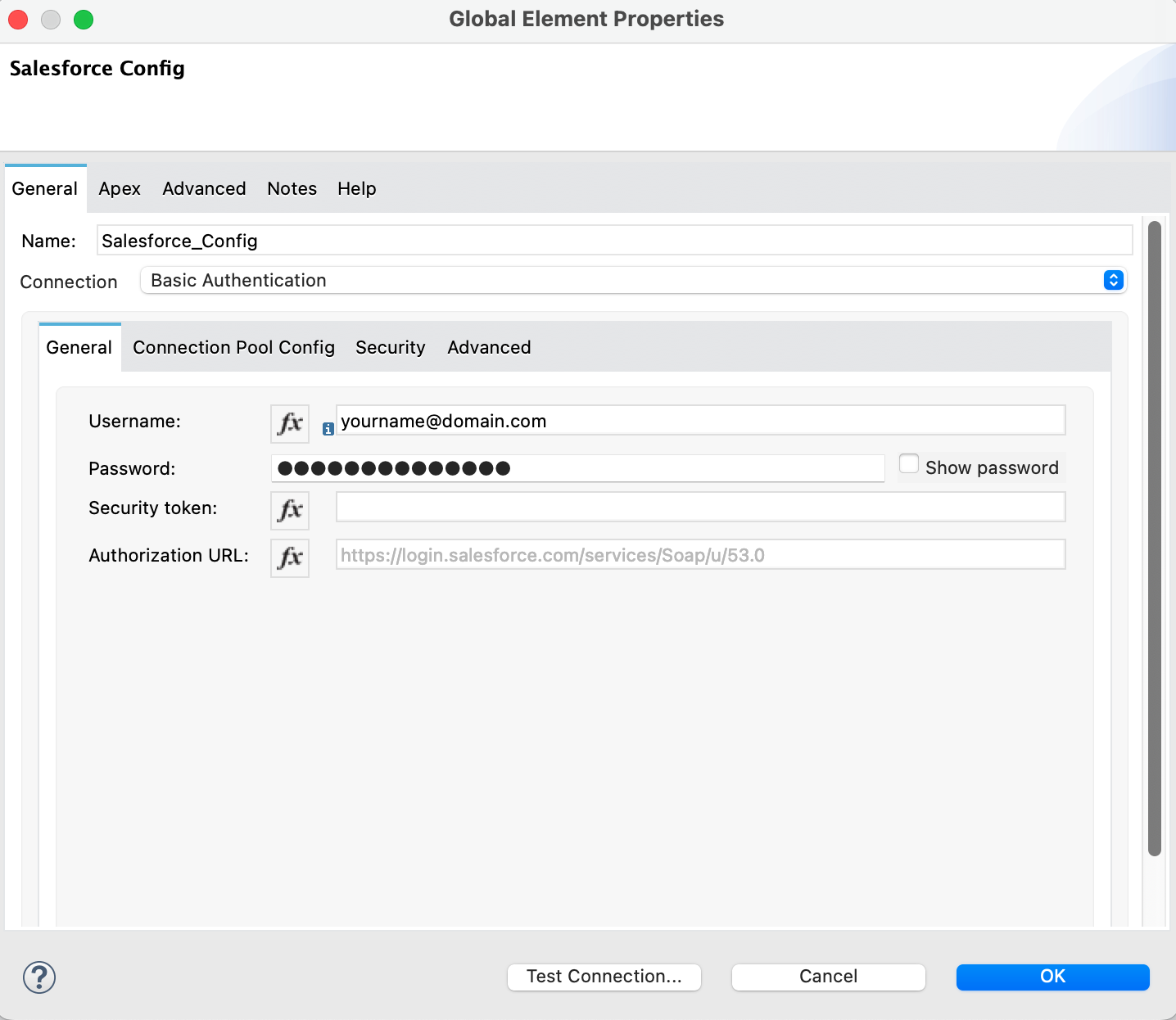Open the Notes tab

click(x=292, y=188)
